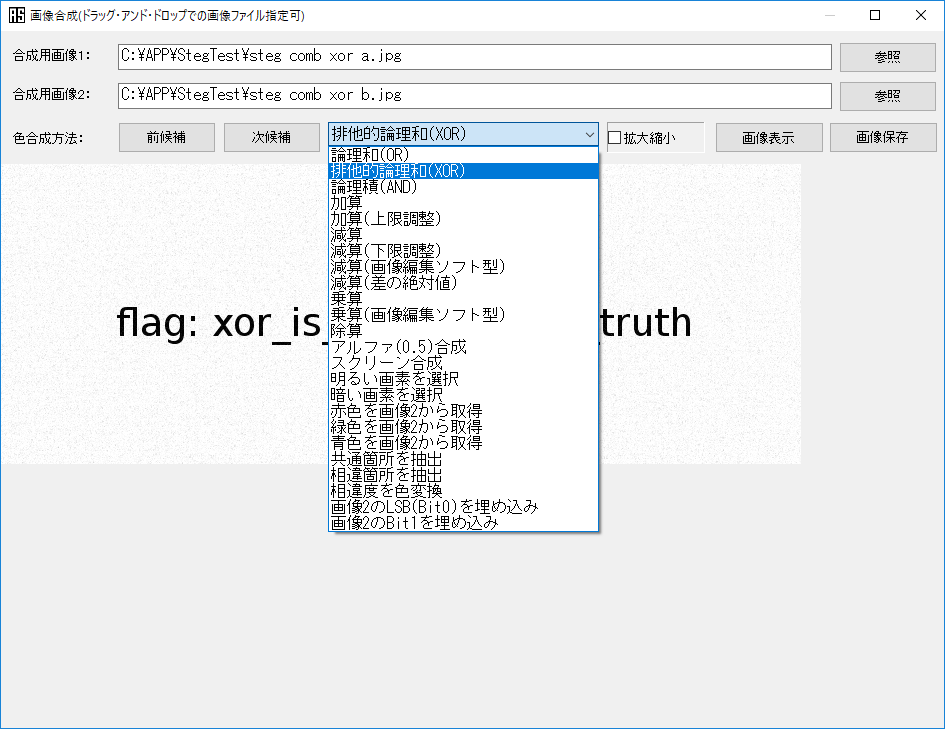Focus the 合成用画像1 path field

pyautogui.click(x=475, y=57)
